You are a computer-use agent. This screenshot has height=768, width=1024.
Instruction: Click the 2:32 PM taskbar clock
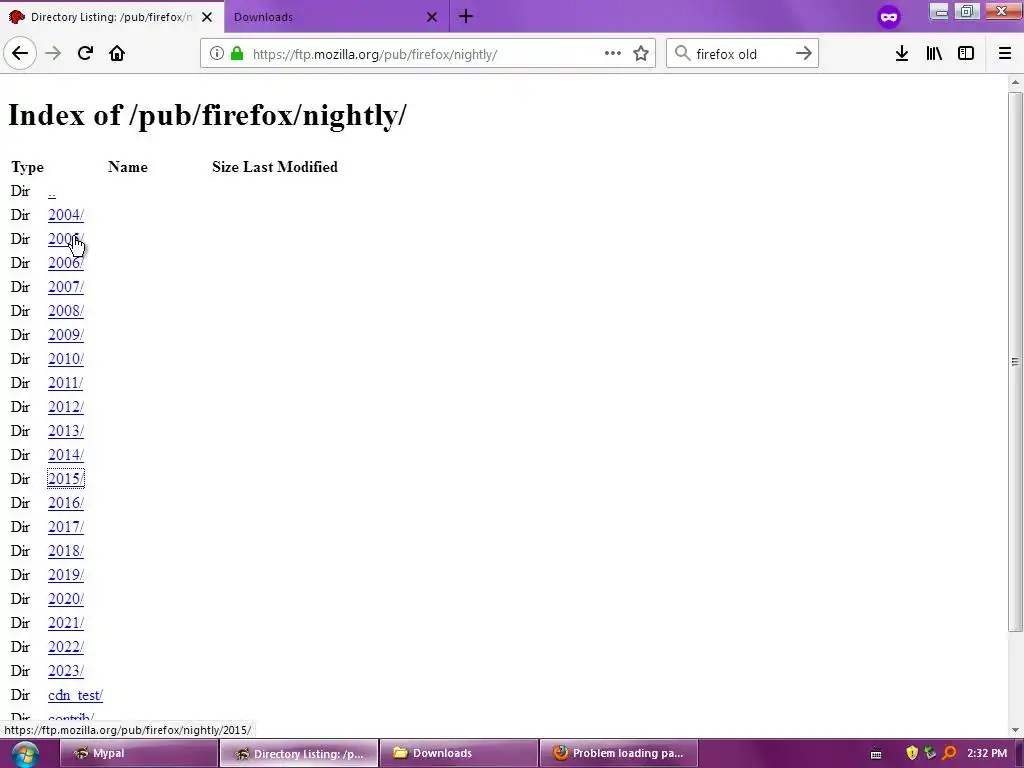(x=987, y=753)
